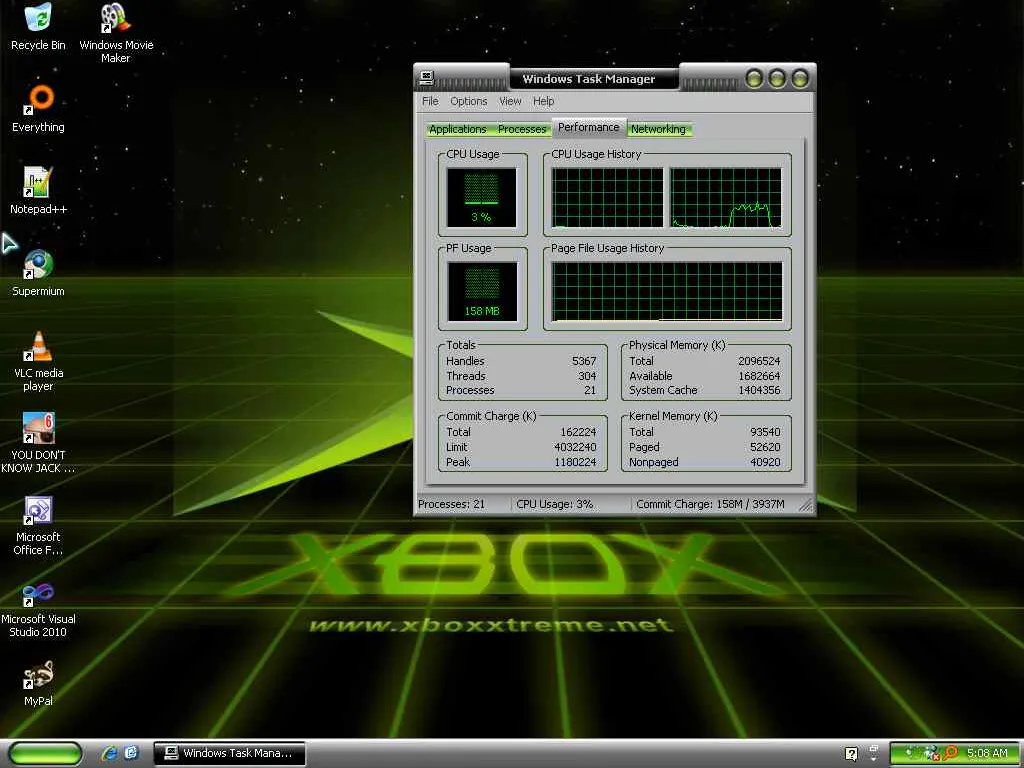Click the CPU Usage 3 % gauge
1024x768 pixels.
tap(482, 197)
